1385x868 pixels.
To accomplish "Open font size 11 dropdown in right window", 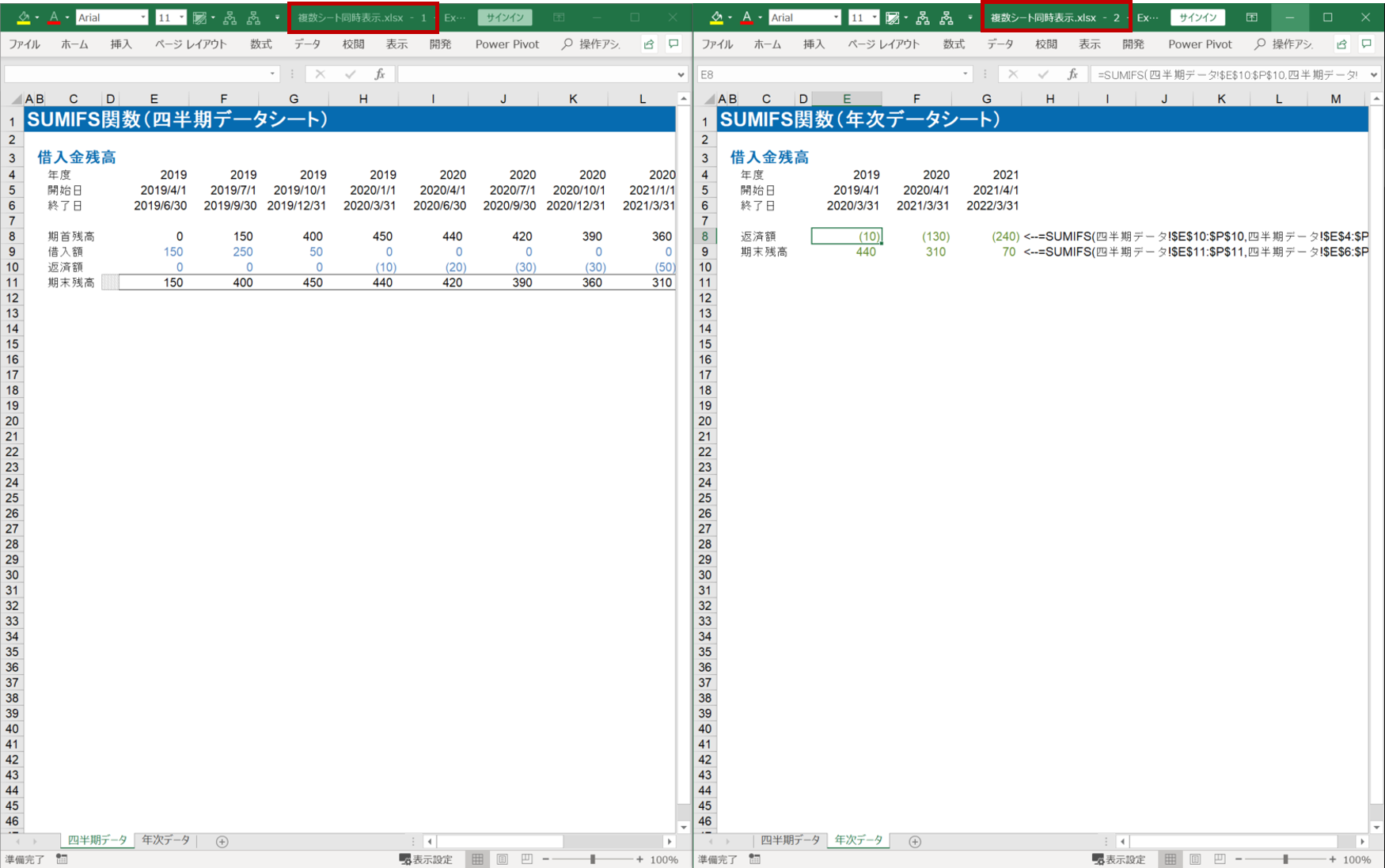I will point(874,17).
